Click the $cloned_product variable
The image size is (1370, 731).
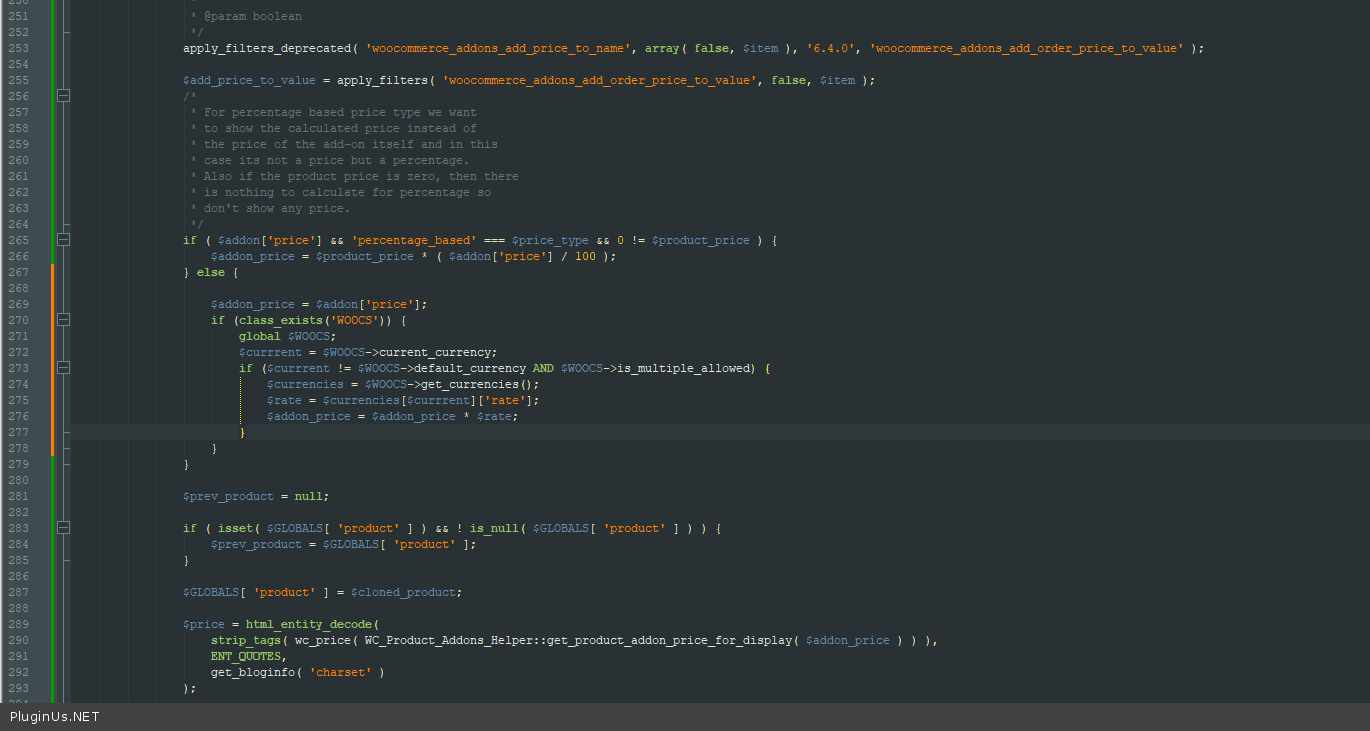coord(403,592)
